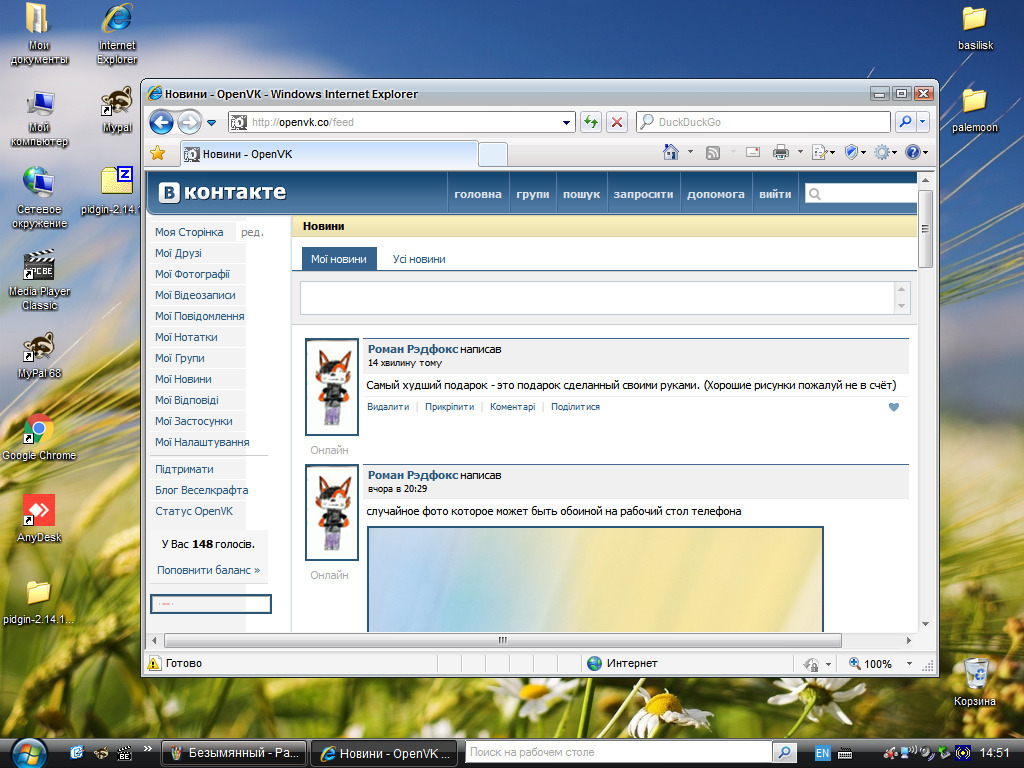The image size is (1024, 768).
Task: Click the OpenVK header search field
Action: click(861, 194)
